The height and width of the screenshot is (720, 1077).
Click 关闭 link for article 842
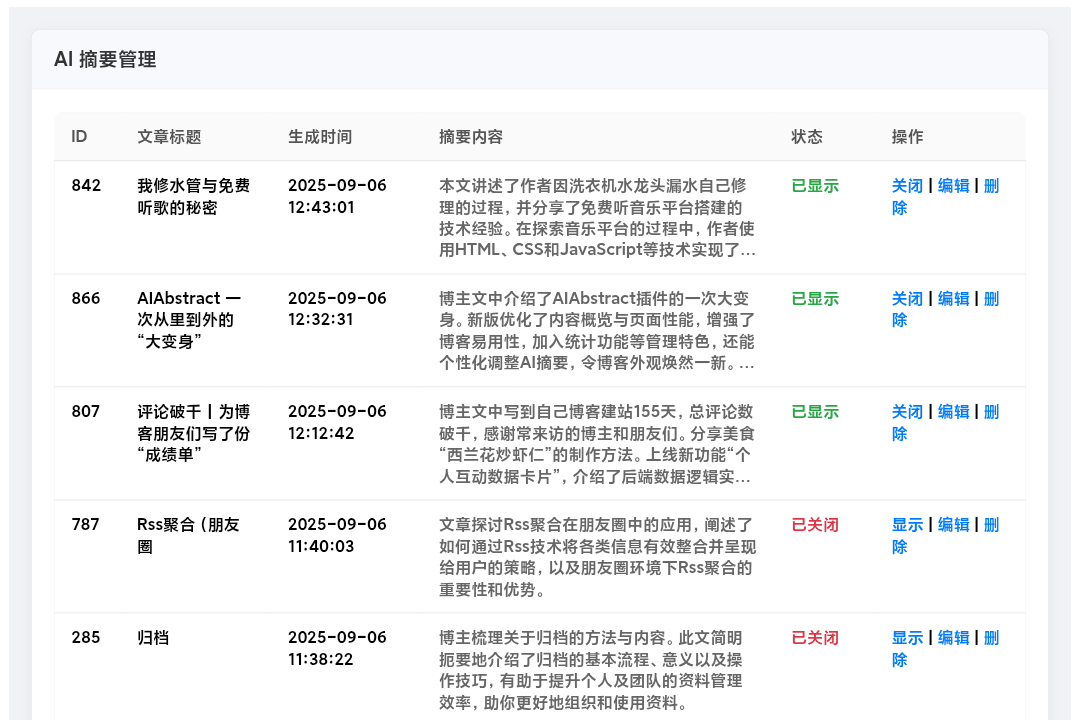pos(907,186)
